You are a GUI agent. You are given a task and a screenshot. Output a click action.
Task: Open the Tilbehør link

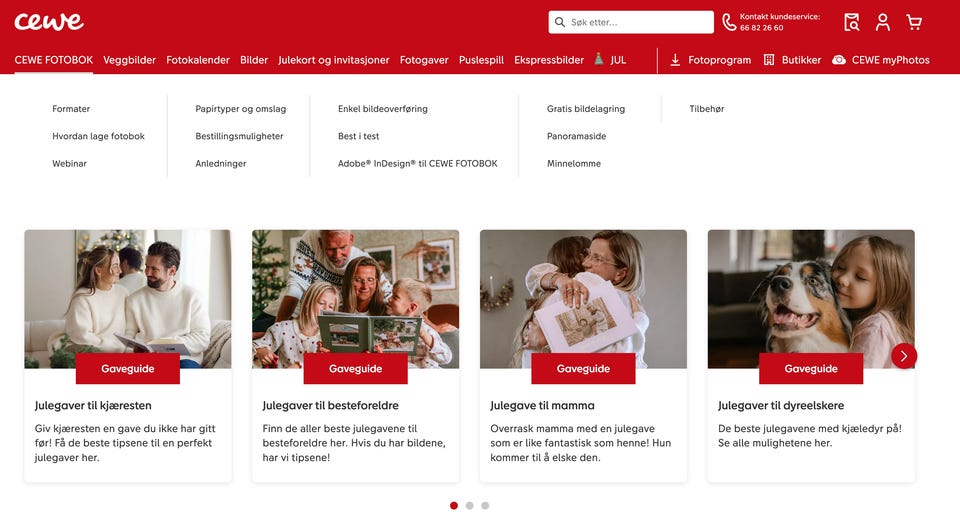click(707, 109)
